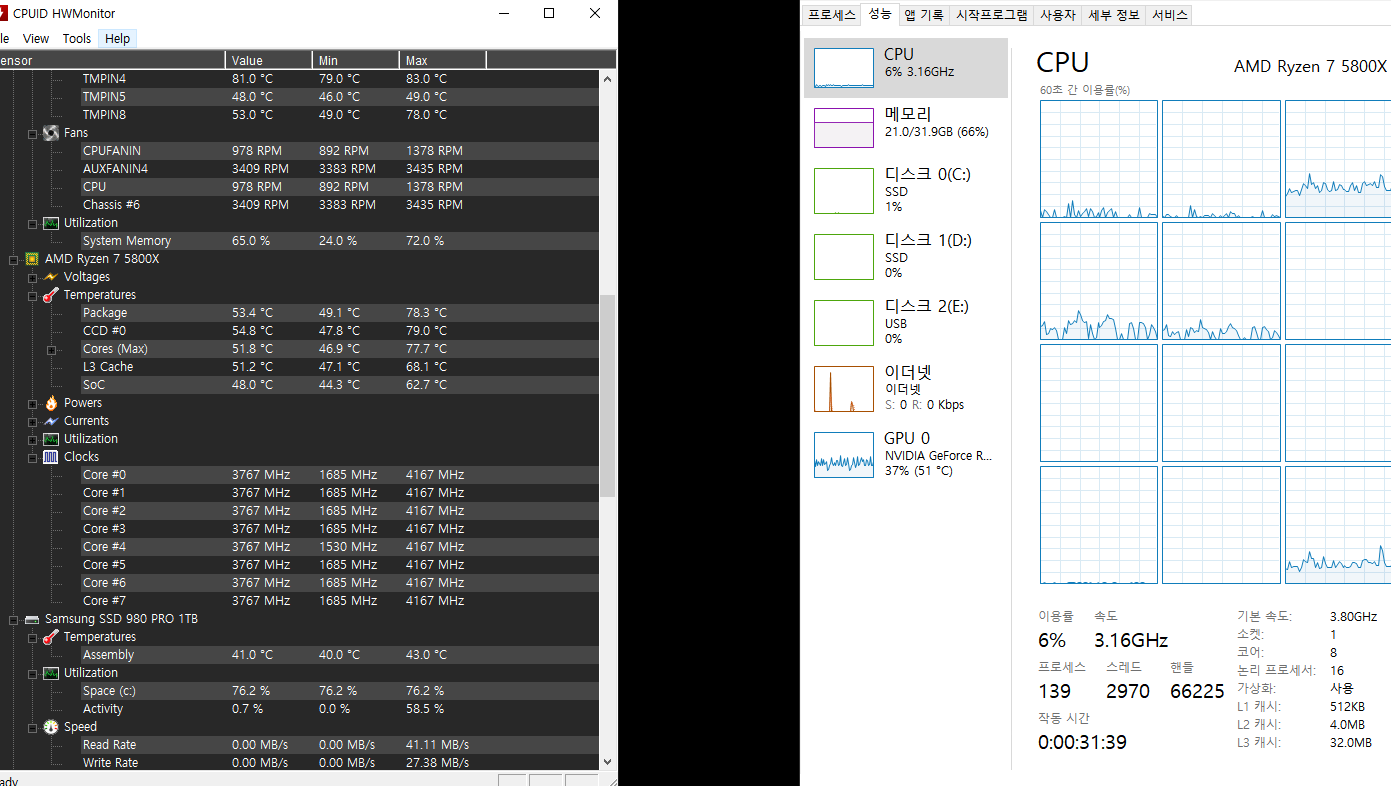Open the View menu in HWMonitor
Screen dimensions: 1391x786
(x=36, y=39)
